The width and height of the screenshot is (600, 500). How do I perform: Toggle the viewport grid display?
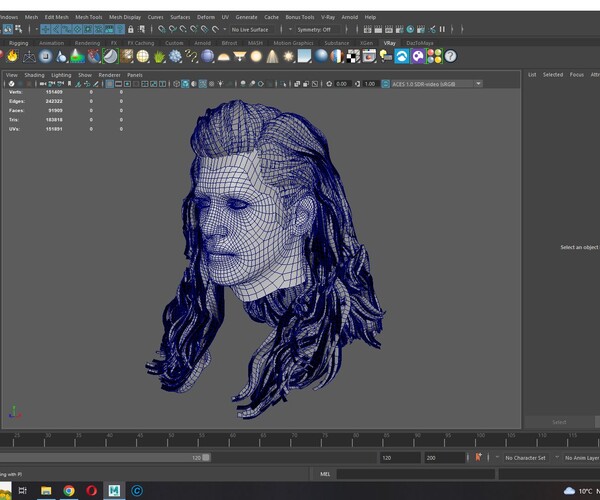tap(109, 84)
